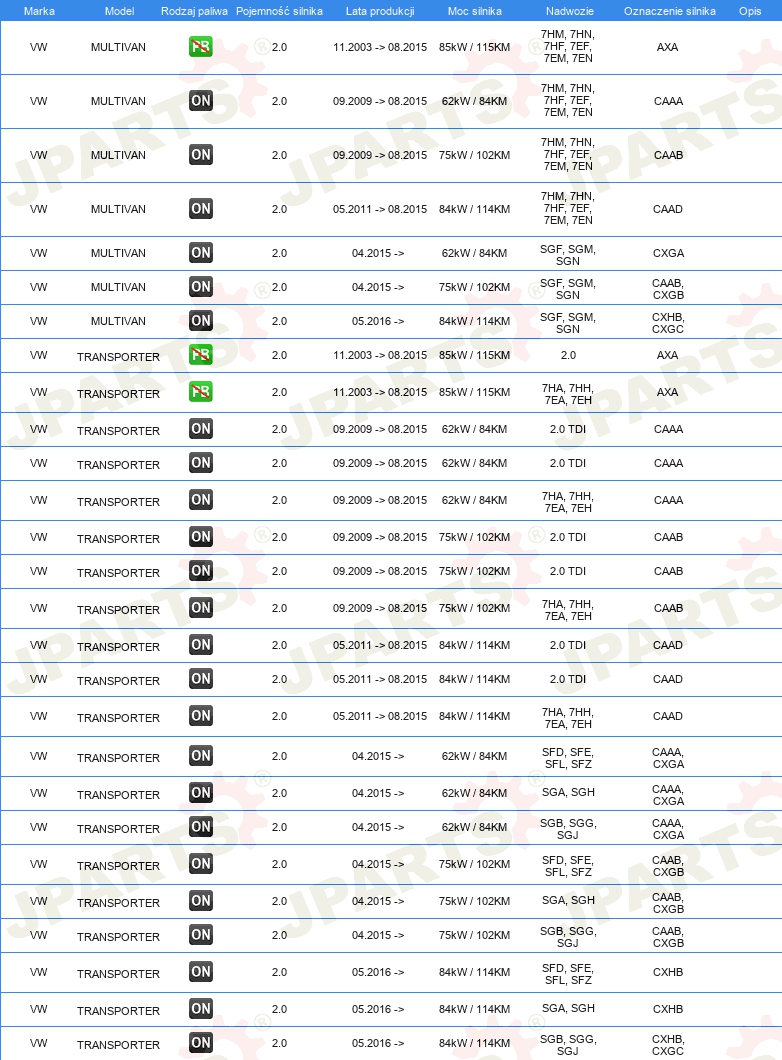The height and width of the screenshot is (1060, 782).
Task: Click '62kW / 84KM' in Multivan CAAA row
Action: coord(474,101)
